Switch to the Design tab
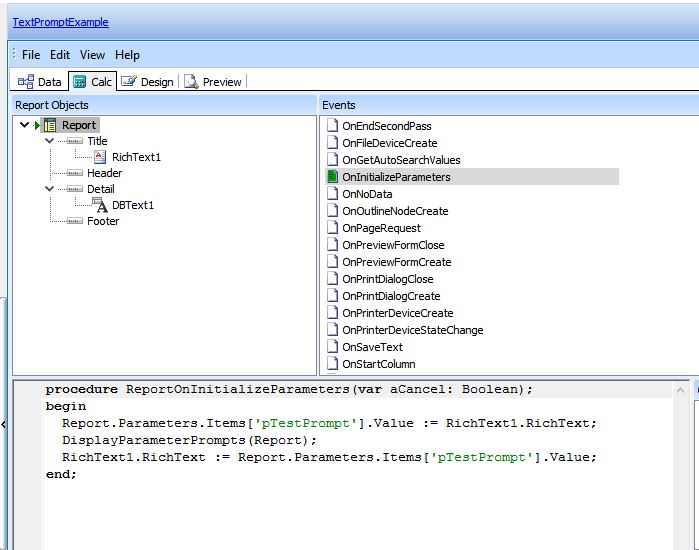This screenshot has width=699, height=550. pyautogui.click(x=148, y=82)
